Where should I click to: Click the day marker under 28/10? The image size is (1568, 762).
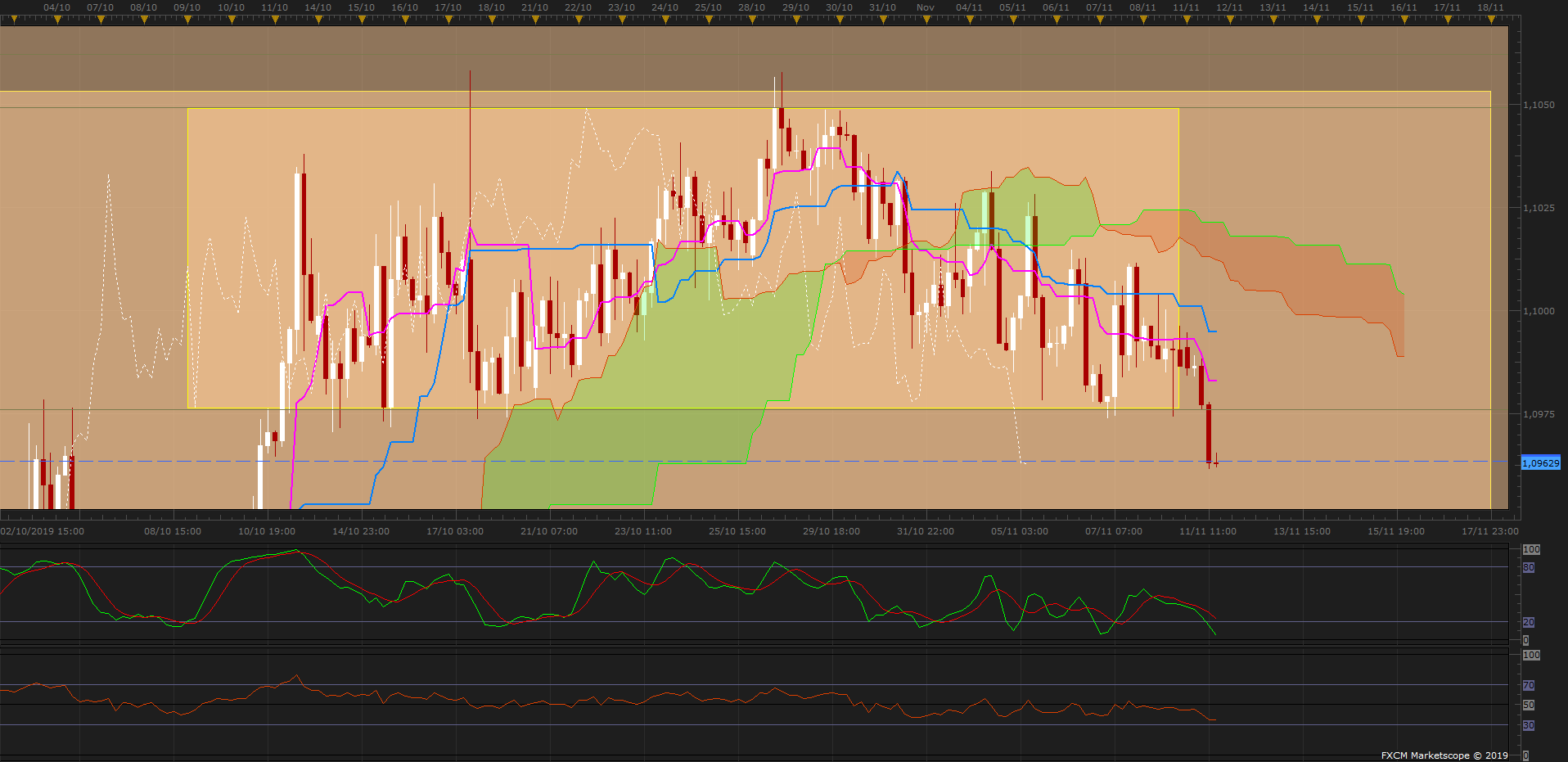tap(752, 19)
